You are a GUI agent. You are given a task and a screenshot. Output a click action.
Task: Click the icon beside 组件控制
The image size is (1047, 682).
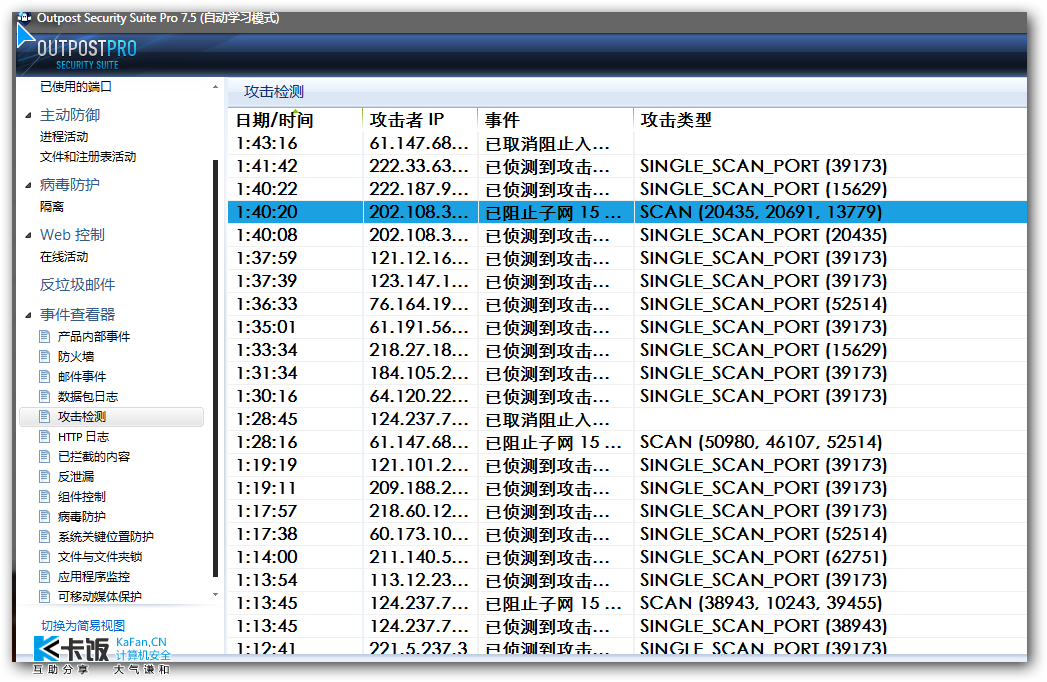45,496
